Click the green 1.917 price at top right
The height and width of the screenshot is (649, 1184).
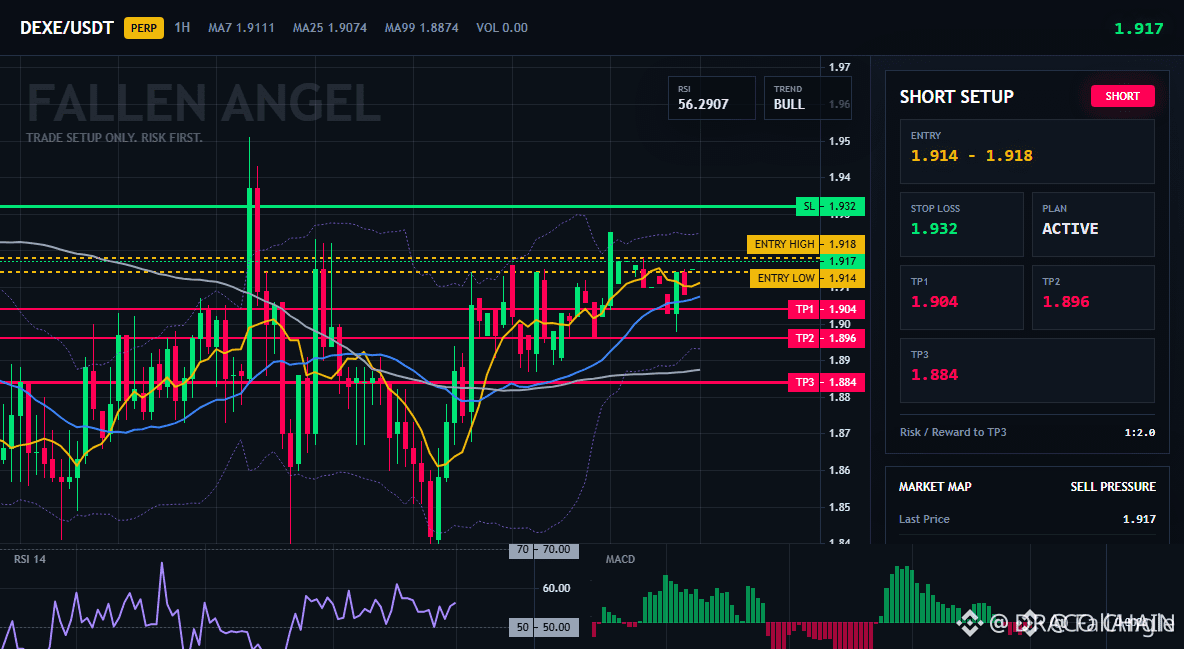pyautogui.click(x=1139, y=29)
